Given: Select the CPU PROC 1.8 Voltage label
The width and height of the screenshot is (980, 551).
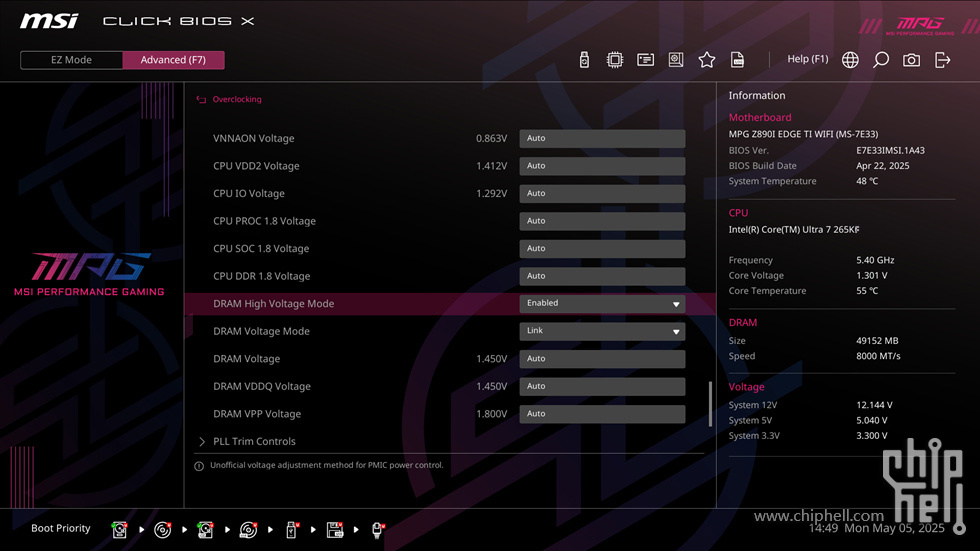Looking at the screenshot, I should (264, 221).
